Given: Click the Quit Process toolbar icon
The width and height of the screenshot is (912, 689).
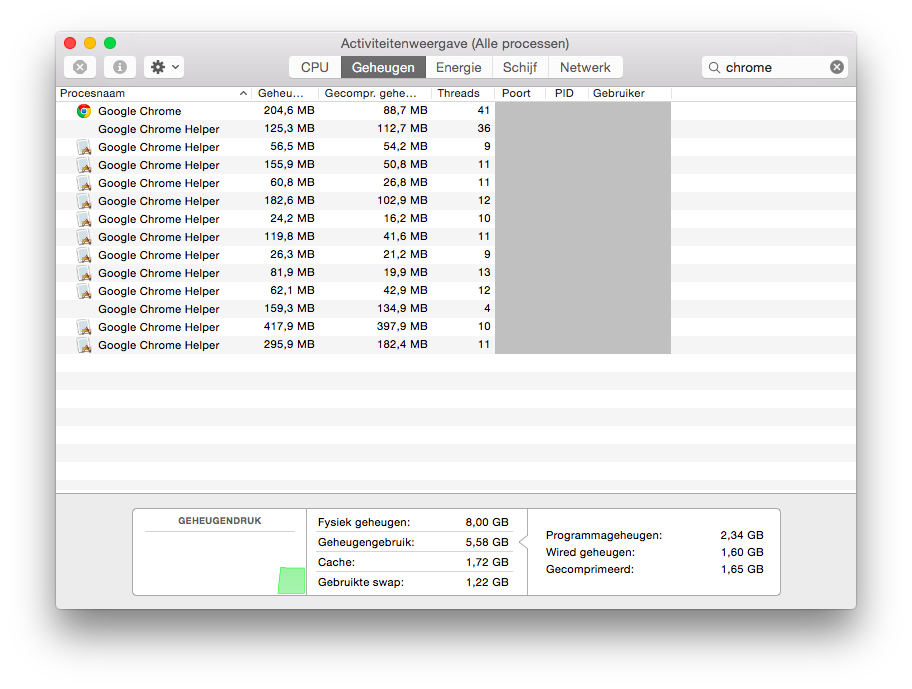Looking at the screenshot, I should (x=80, y=67).
